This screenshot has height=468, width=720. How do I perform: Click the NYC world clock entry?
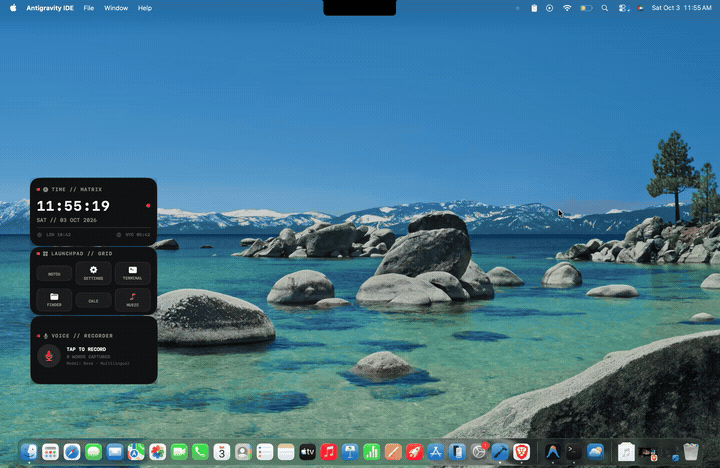coord(133,235)
